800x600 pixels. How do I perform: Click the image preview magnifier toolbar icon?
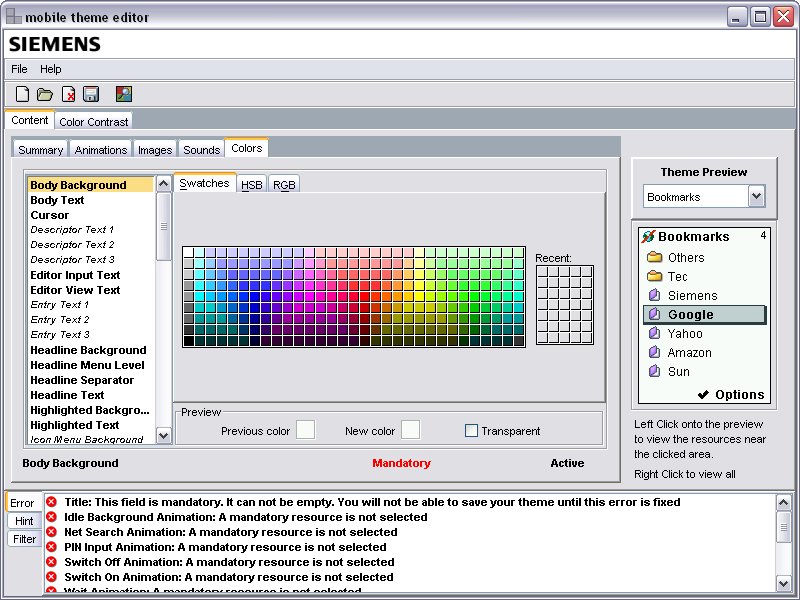point(123,94)
